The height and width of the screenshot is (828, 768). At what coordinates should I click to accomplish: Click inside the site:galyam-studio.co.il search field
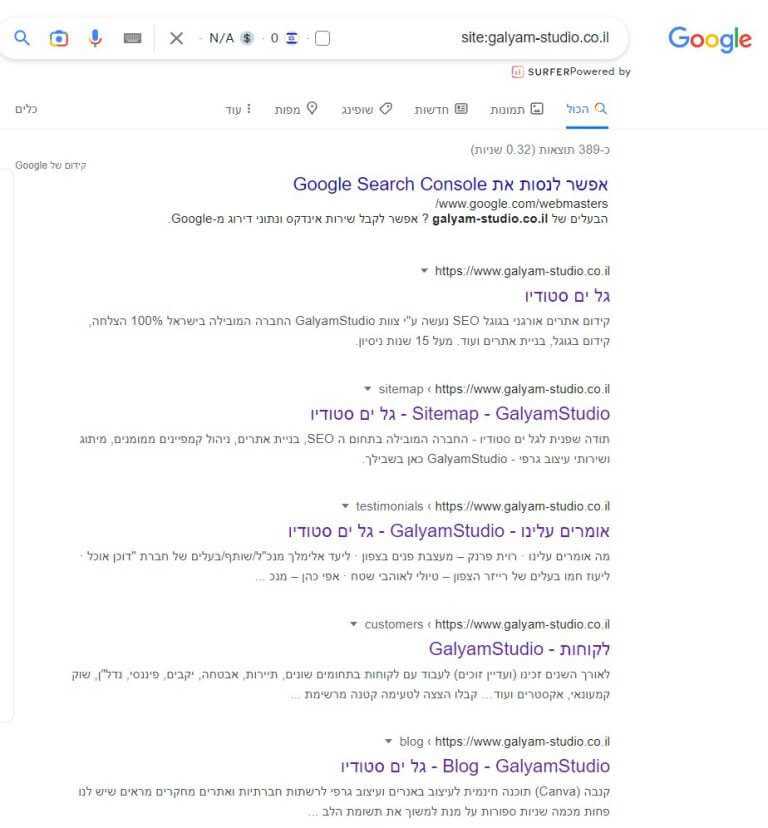(535, 37)
